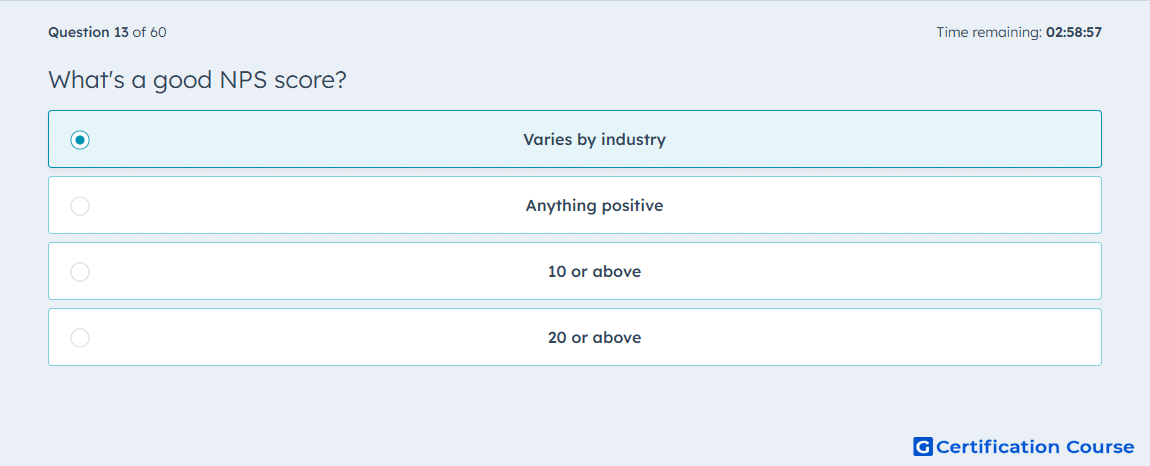The image size is (1150, 466).
Task: Click the '10 or above' answer text
Action: pyautogui.click(x=594, y=272)
